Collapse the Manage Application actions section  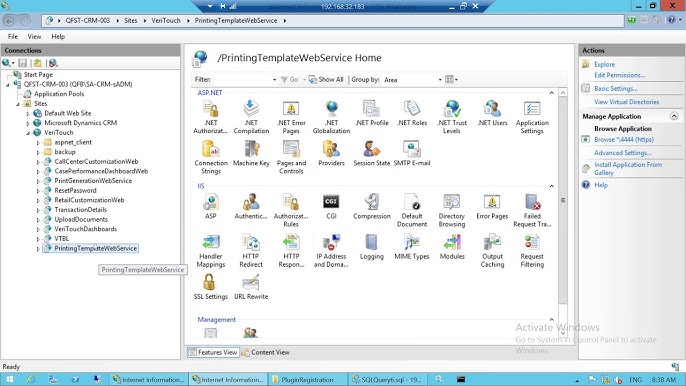click(x=674, y=116)
